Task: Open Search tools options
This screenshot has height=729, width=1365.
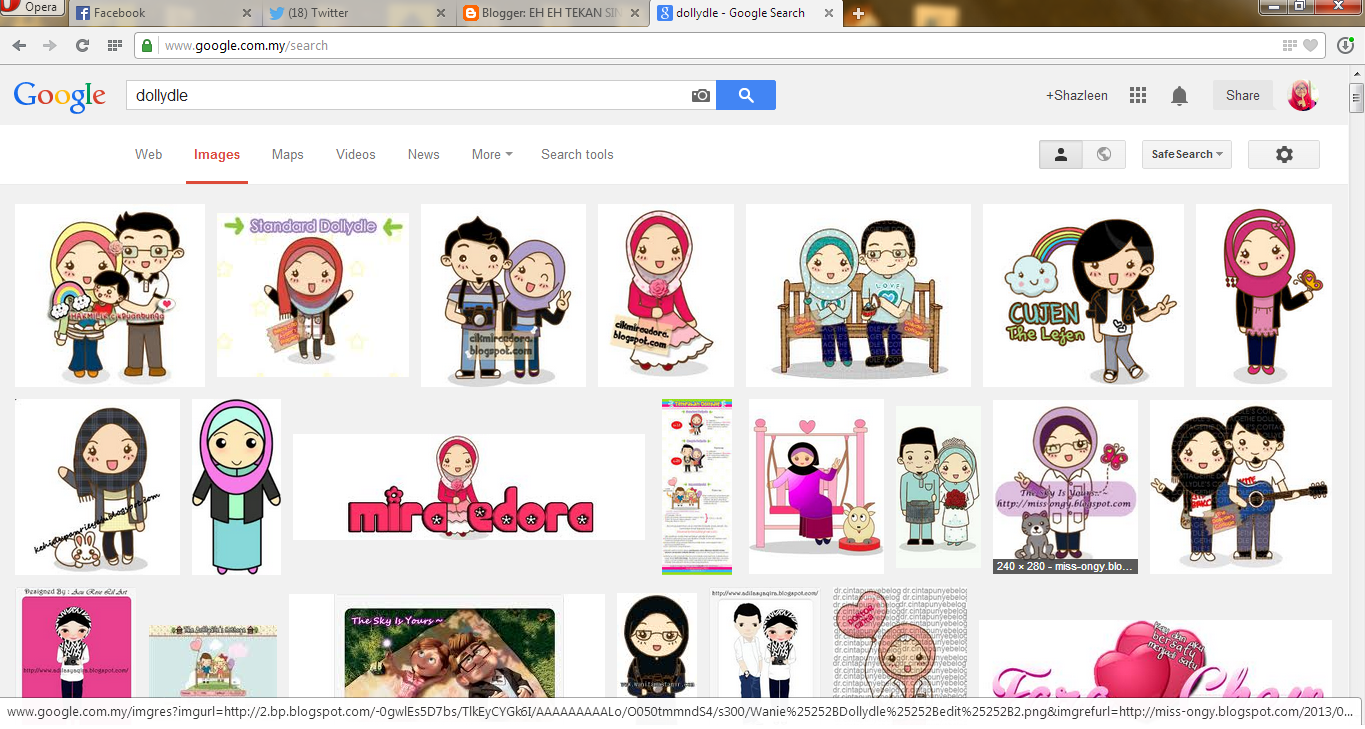Action: (x=577, y=154)
